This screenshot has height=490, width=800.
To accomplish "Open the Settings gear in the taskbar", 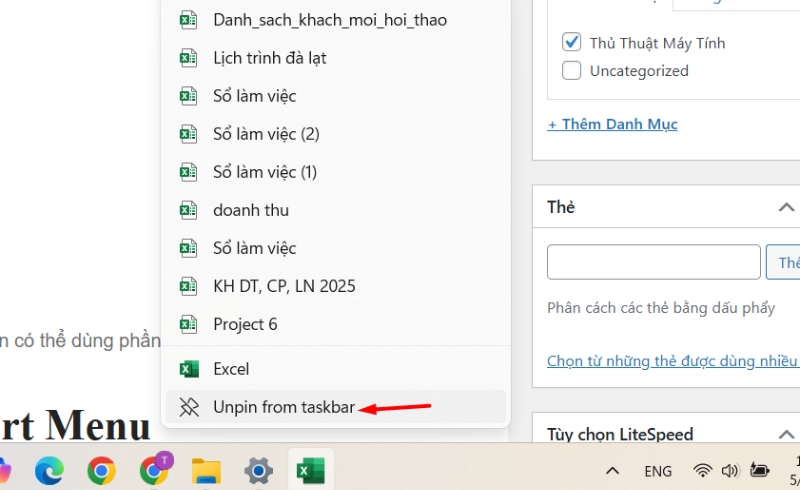I will coord(259,470).
